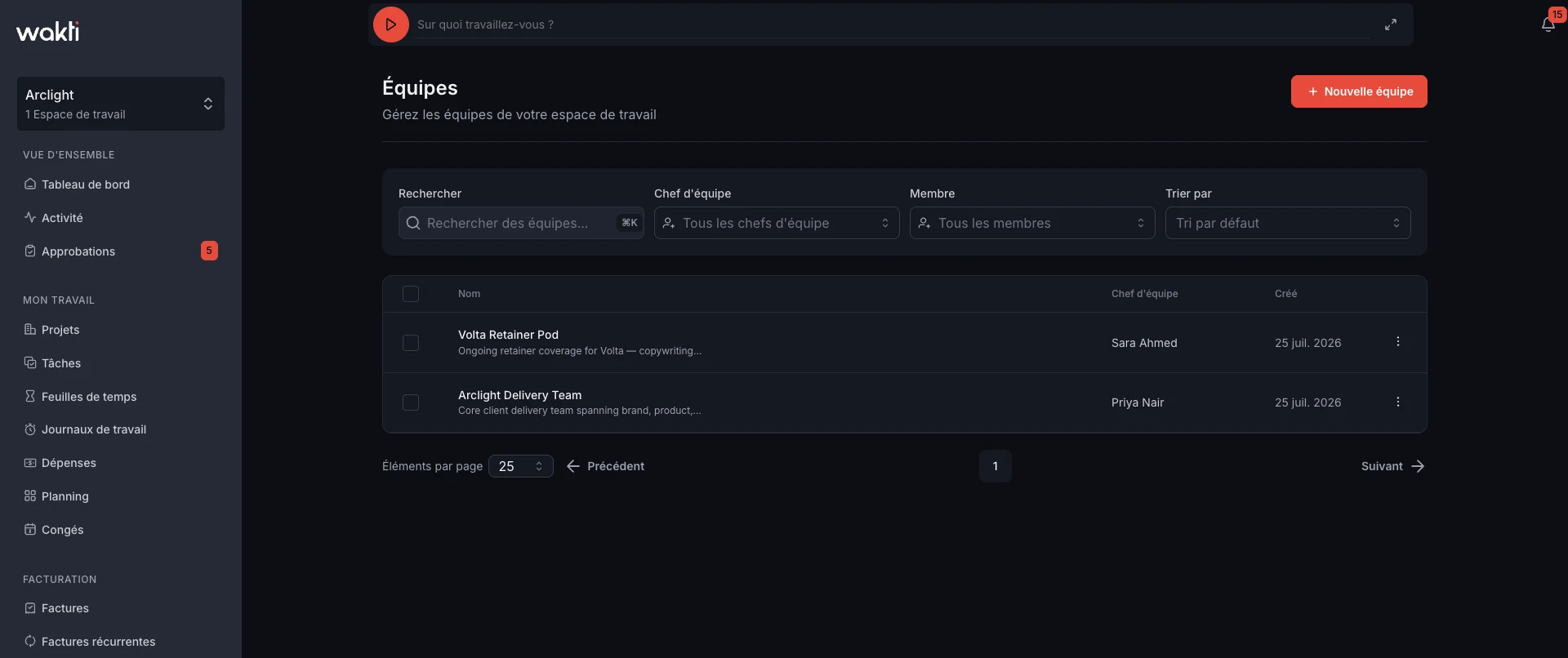Image resolution: width=1568 pixels, height=658 pixels.
Task: Click the wakti logo
Action: (x=48, y=31)
